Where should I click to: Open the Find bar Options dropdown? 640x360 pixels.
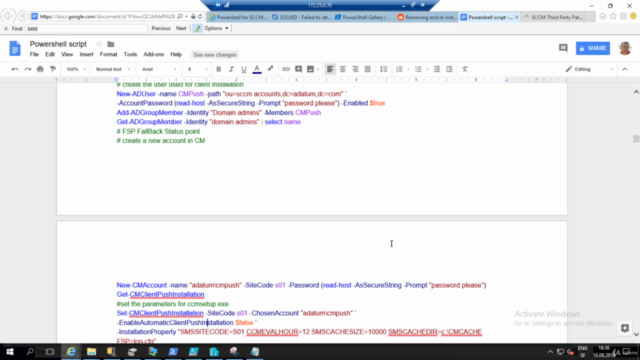click(216, 28)
